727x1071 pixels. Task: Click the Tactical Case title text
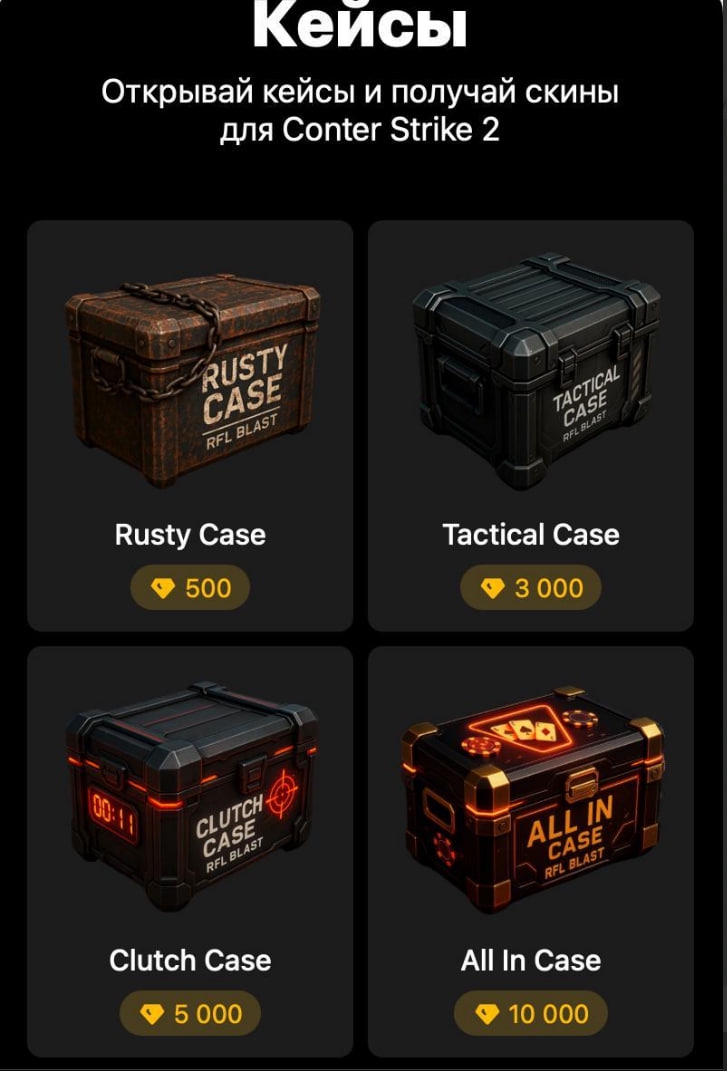[x=531, y=535]
